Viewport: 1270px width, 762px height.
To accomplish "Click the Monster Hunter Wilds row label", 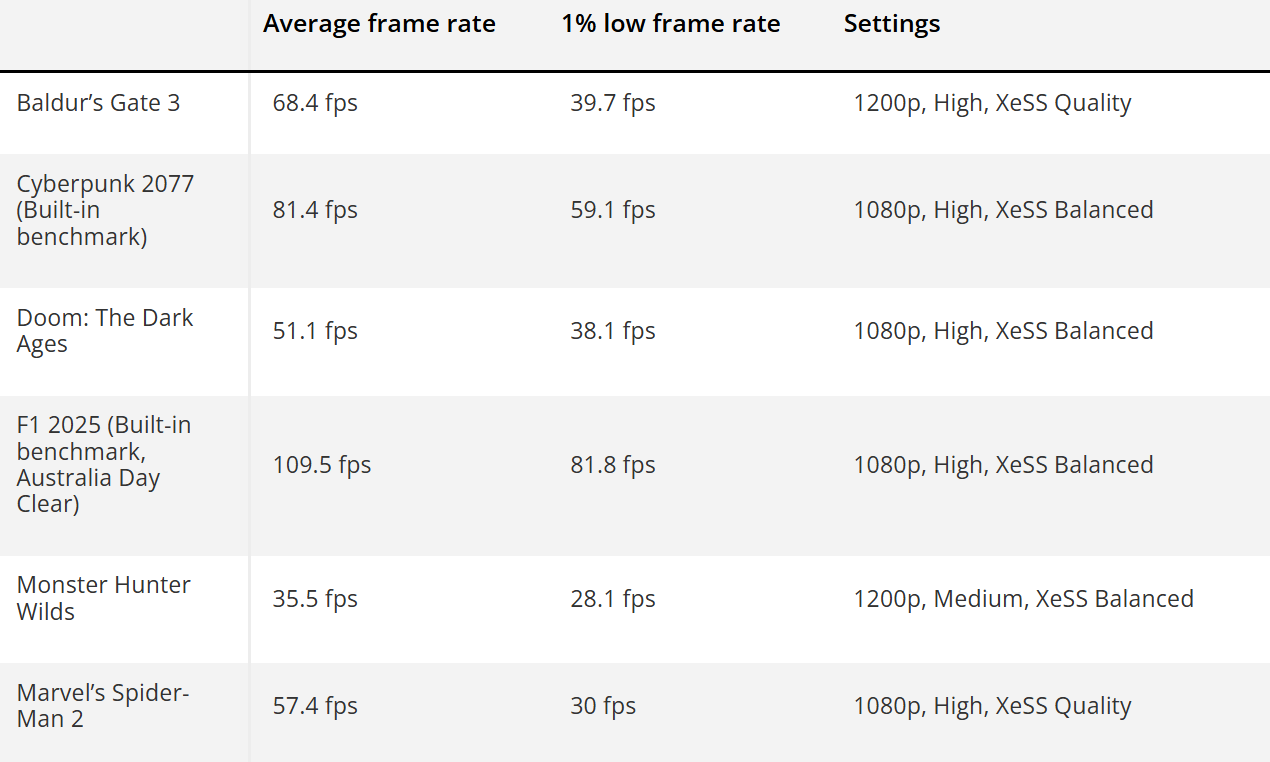I will point(104,598).
